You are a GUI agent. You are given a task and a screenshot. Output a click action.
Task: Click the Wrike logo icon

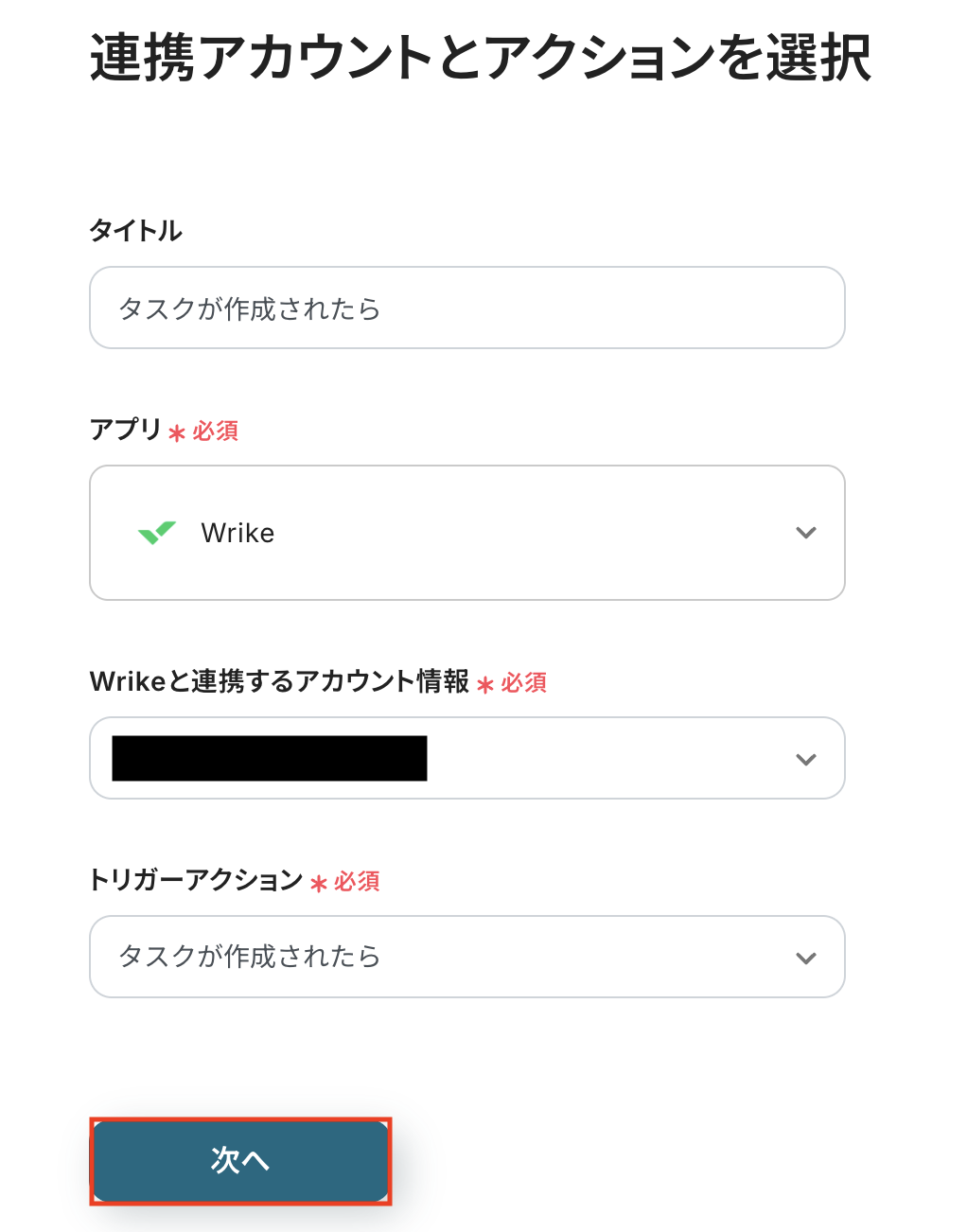[157, 533]
